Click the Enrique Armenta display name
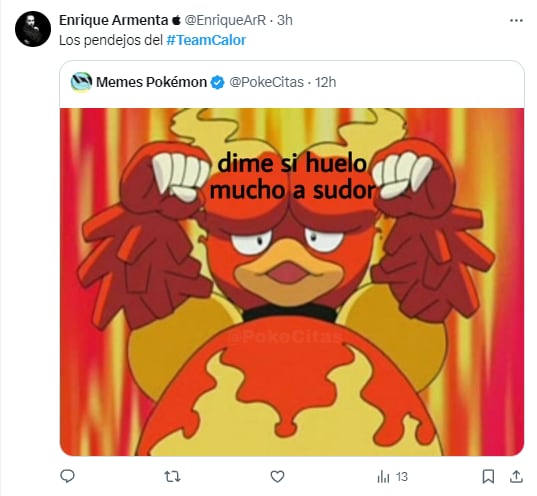 click(113, 20)
